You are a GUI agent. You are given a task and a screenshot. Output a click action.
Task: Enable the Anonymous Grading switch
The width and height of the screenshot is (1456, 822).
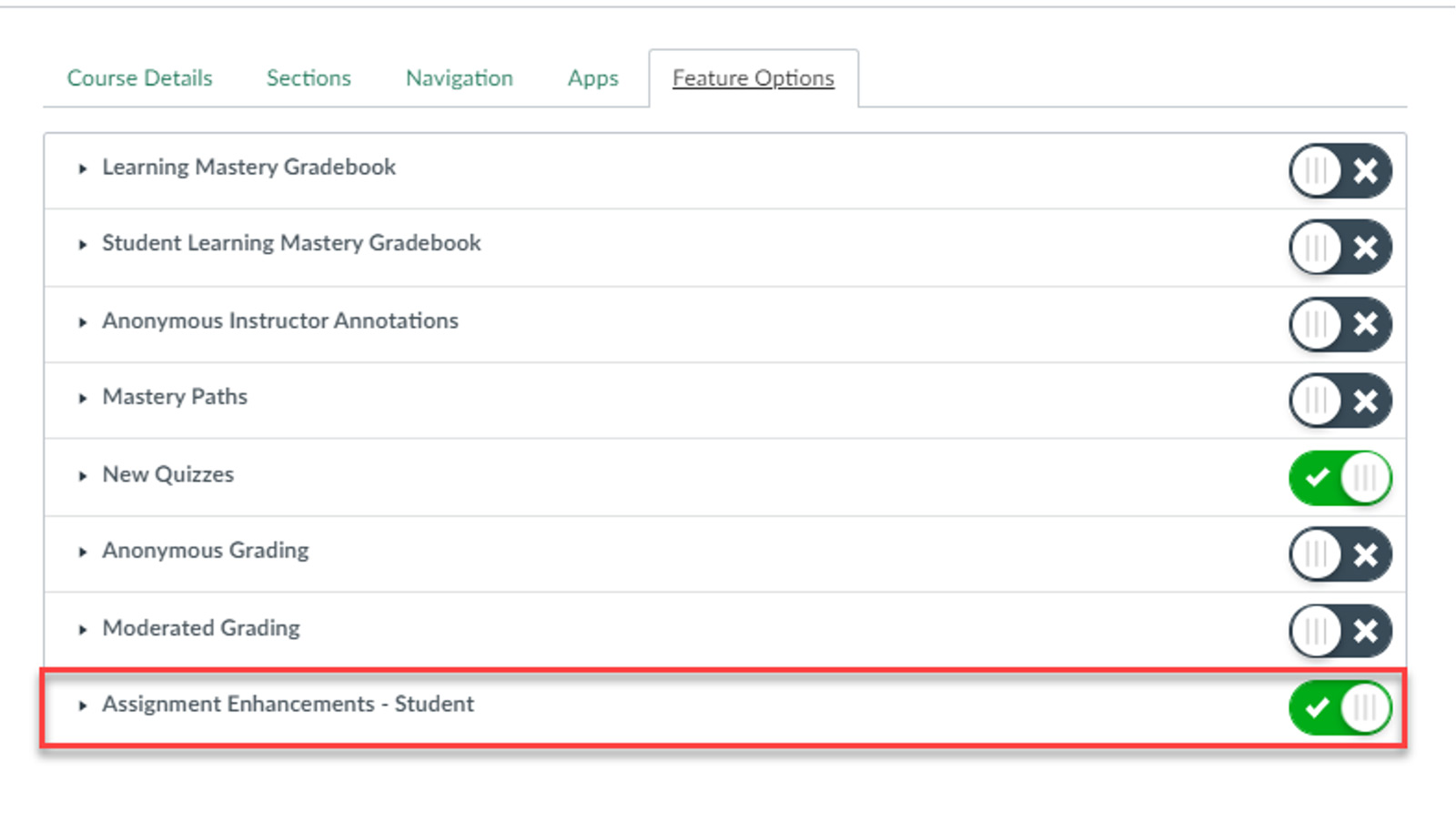1340,554
